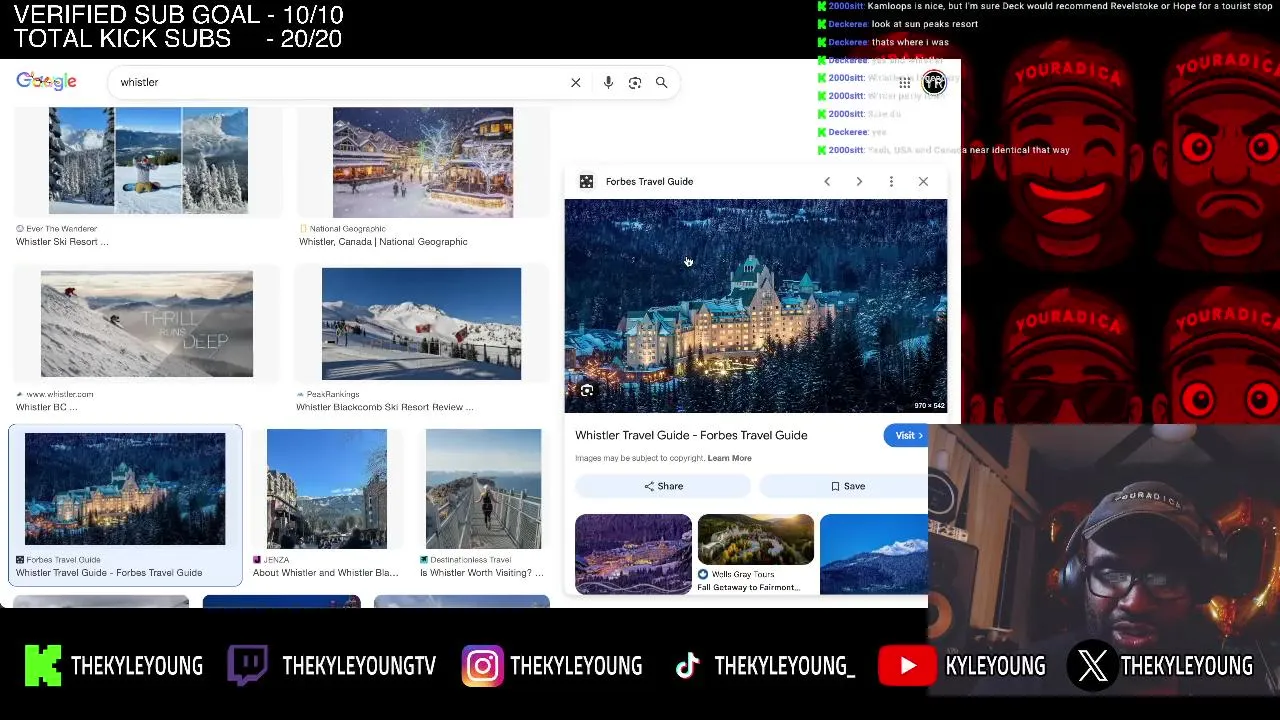Image resolution: width=1280 pixels, height=720 pixels.
Task: Click the Share button
Action: pos(663,486)
